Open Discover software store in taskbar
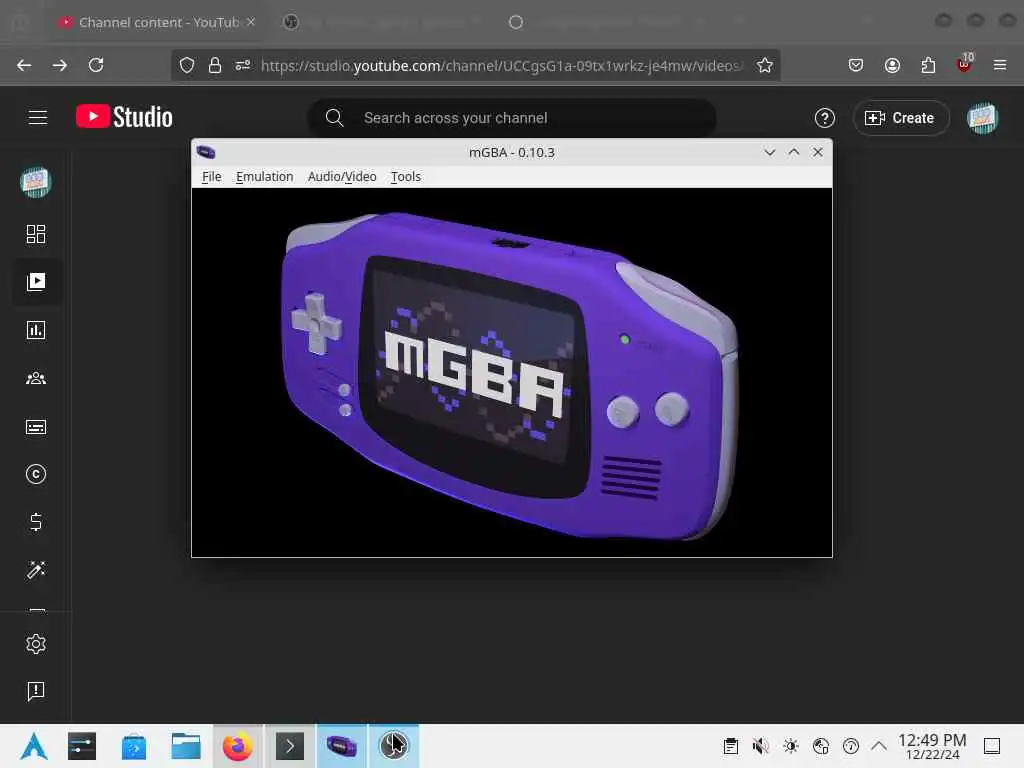This screenshot has width=1024, height=768. tap(134, 746)
